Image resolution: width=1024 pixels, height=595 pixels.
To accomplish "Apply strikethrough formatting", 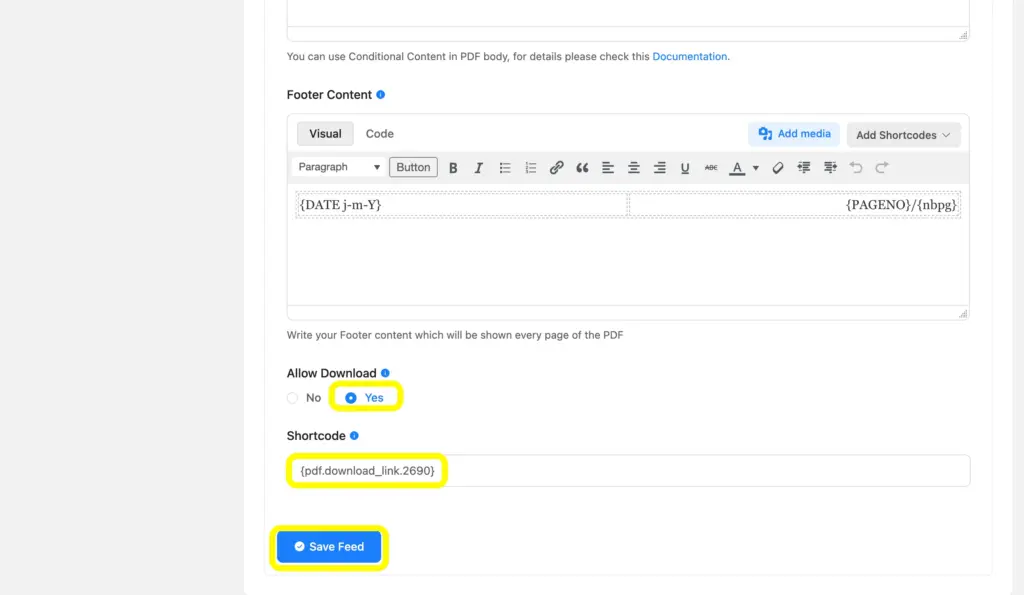I will coord(711,168).
